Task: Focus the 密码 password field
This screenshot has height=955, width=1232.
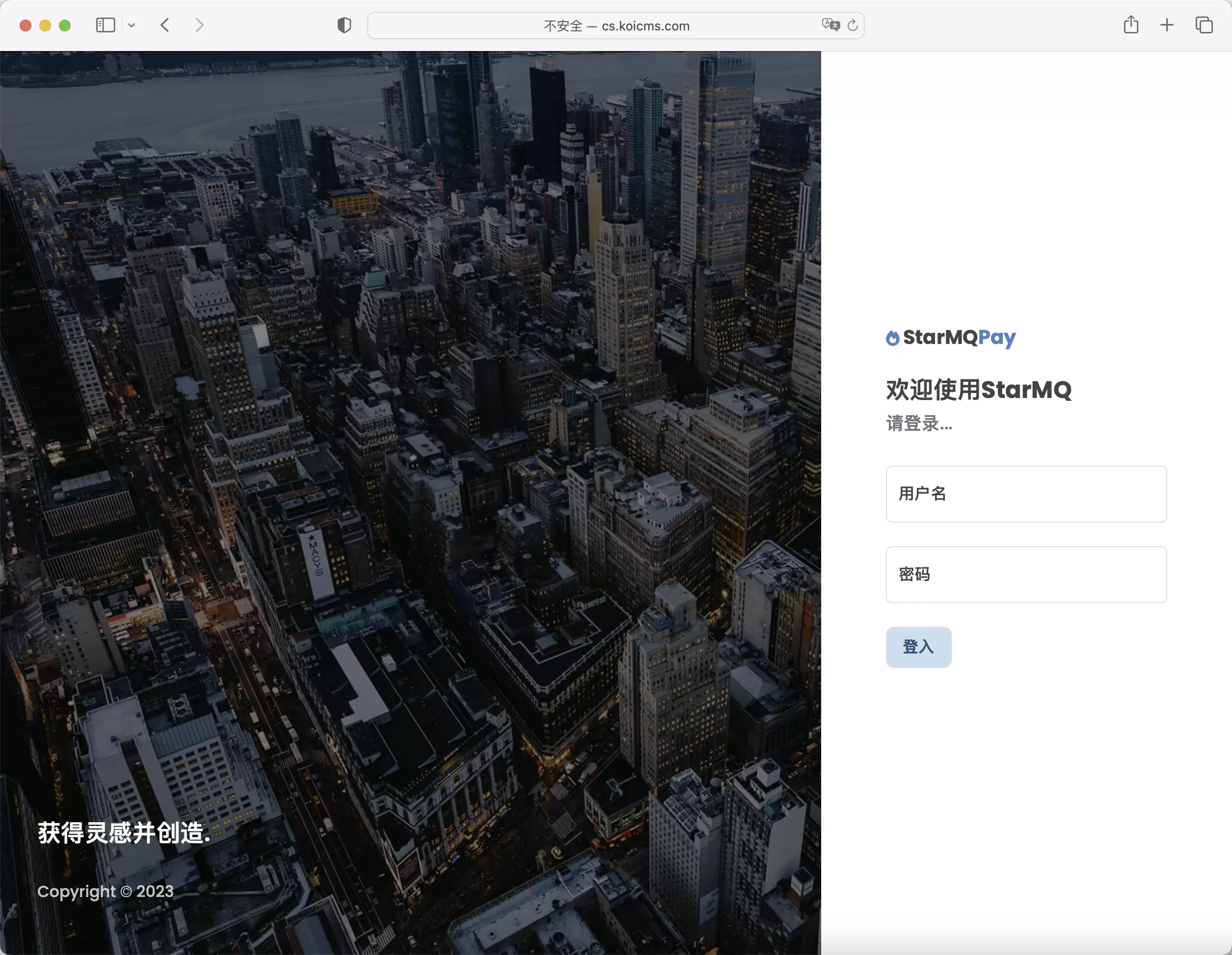Action: click(1025, 575)
